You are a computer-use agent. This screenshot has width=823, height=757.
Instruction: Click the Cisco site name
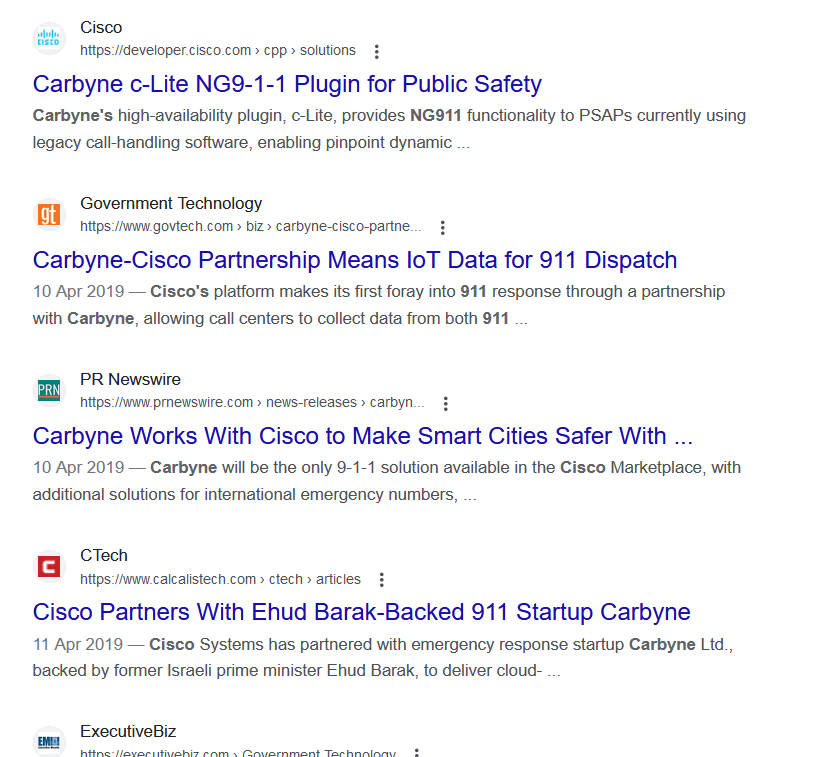tap(101, 27)
